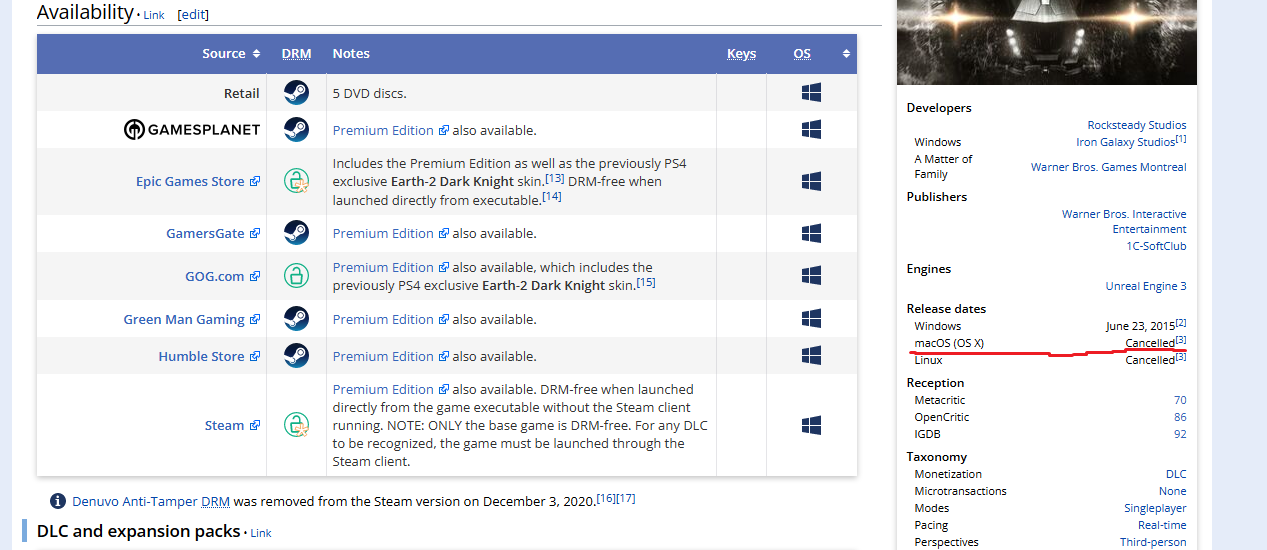Screen dimensions: 1267x550
Task: Open the 1C-SoftClub publisher link
Action: coord(1156,246)
